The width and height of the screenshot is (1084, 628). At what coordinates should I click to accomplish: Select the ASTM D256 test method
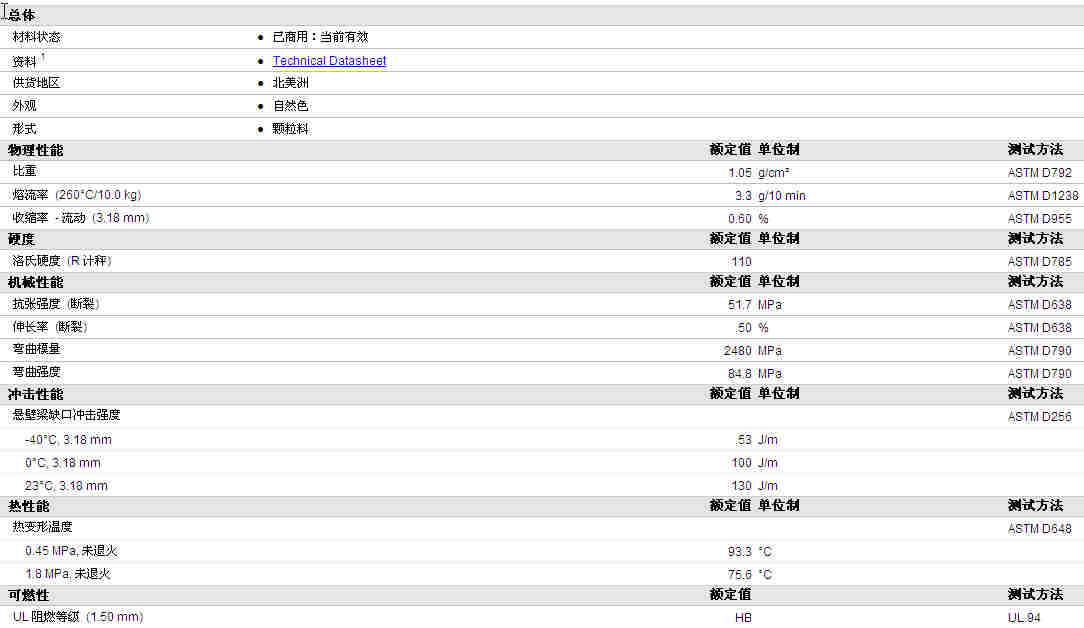(x=1039, y=417)
